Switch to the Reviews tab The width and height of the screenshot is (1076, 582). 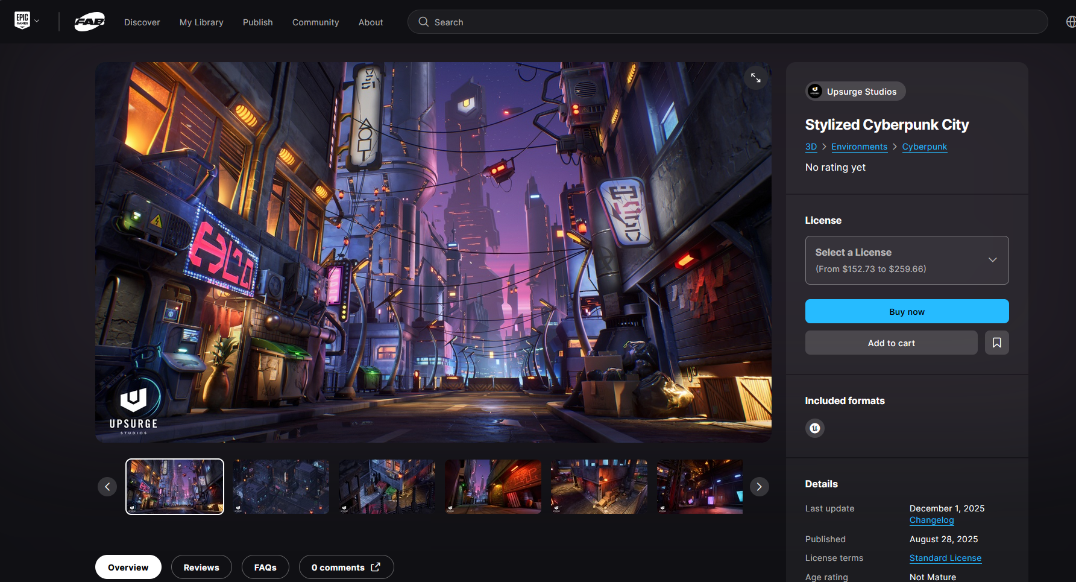(x=201, y=567)
